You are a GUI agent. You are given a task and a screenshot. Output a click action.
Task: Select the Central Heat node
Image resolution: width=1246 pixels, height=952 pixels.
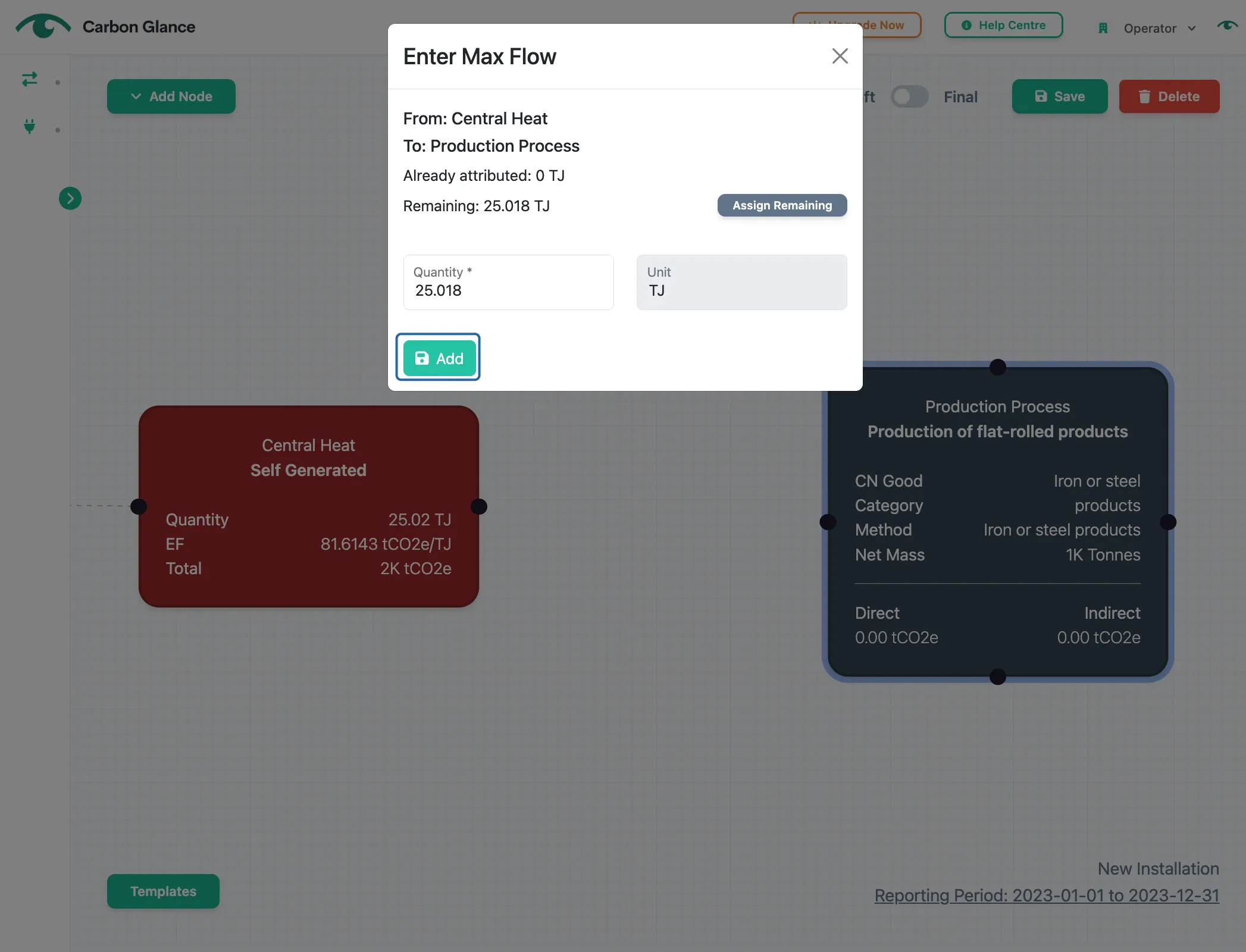308,506
